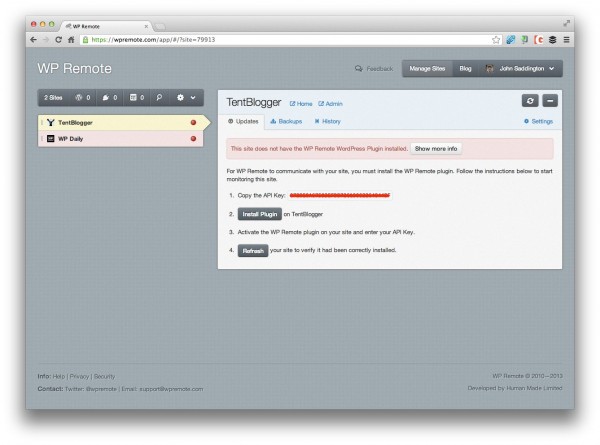Image resolution: width=600 pixels, height=445 pixels.
Task: Click the Human Made Limited credit link
Action: click(x=534, y=388)
